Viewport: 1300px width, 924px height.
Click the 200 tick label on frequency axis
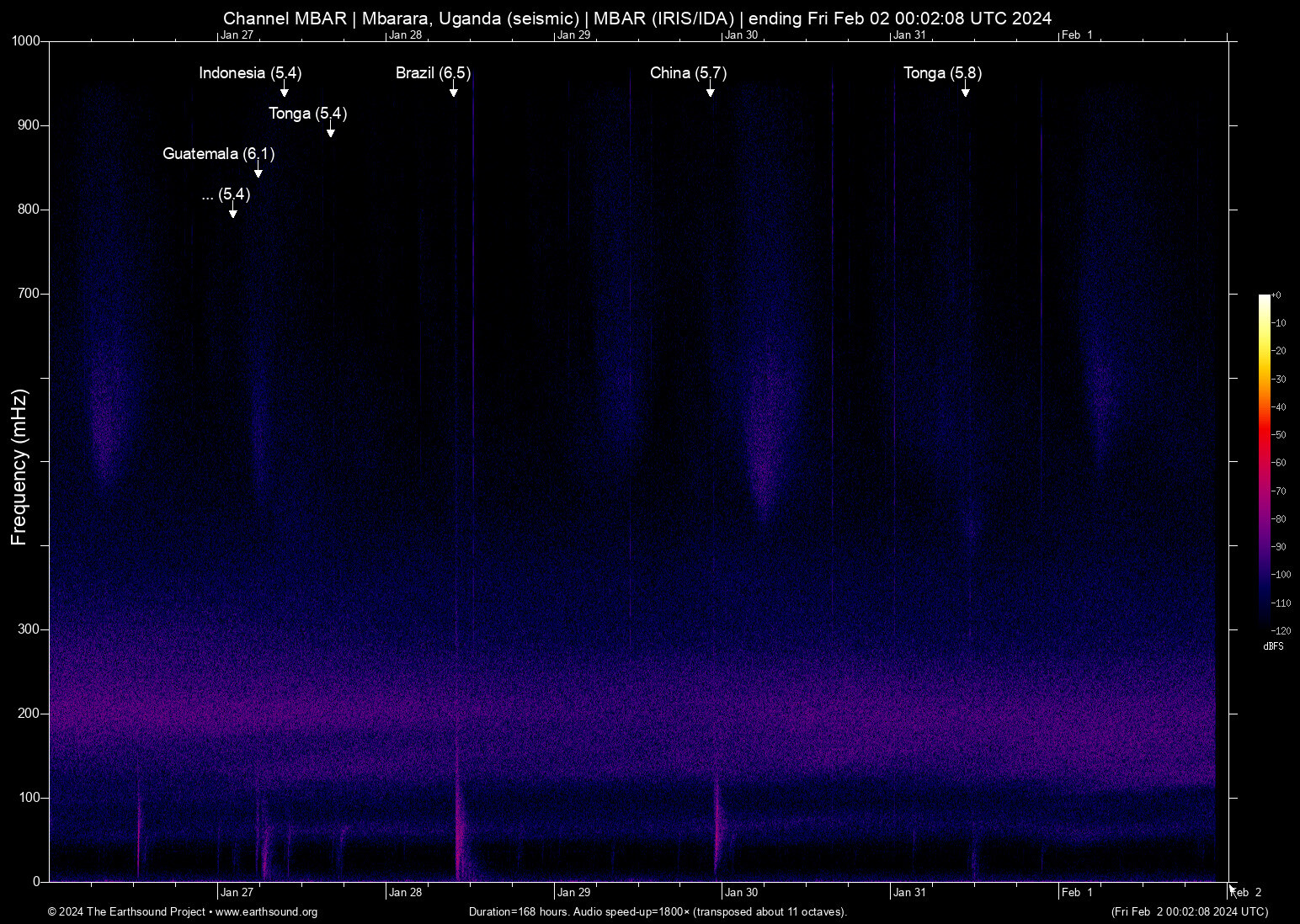tap(29, 714)
